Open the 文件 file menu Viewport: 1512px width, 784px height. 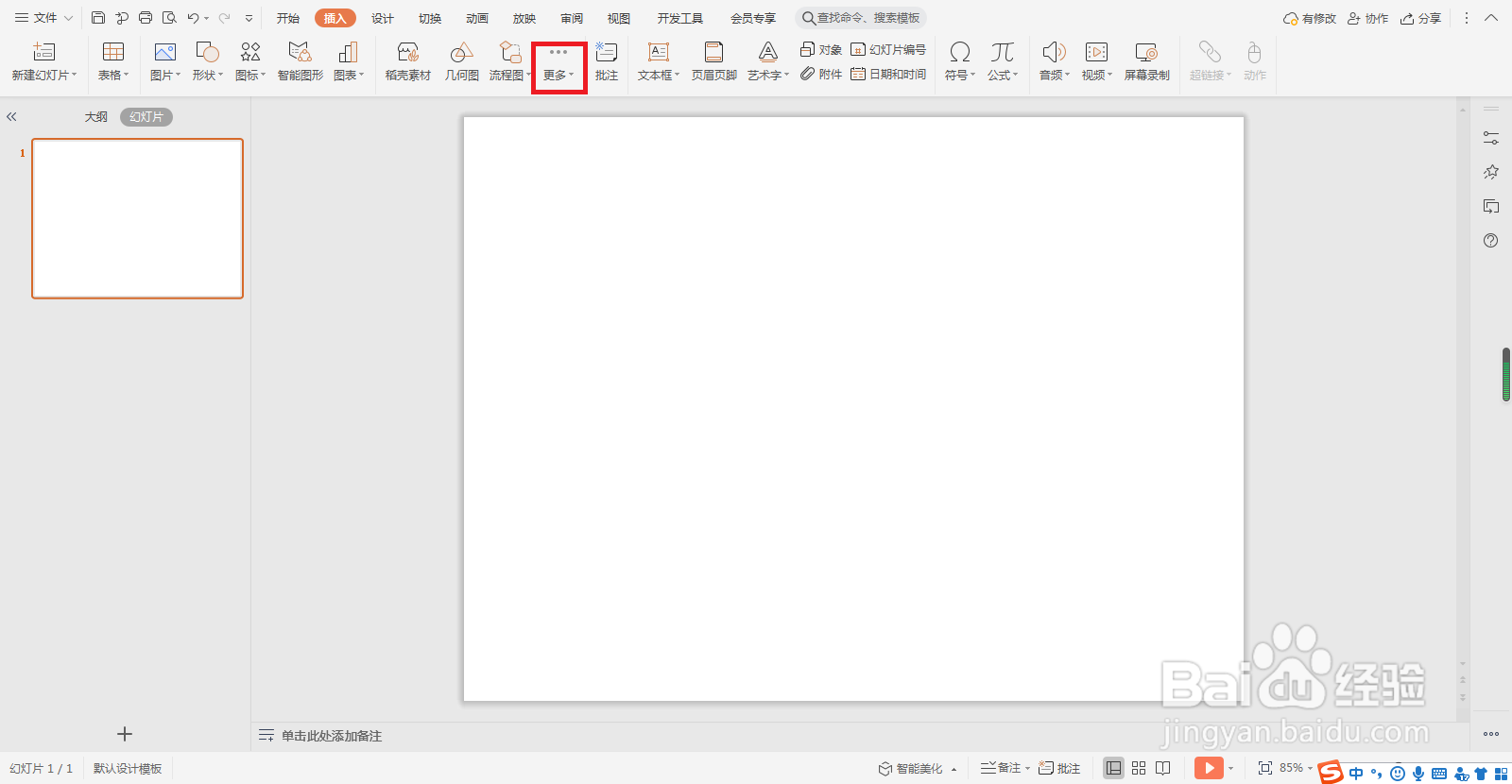click(x=43, y=18)
